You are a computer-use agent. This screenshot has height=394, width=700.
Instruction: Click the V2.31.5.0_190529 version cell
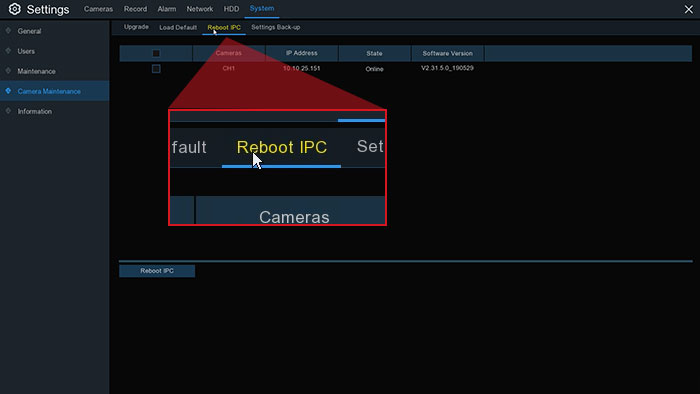point(447,68)
